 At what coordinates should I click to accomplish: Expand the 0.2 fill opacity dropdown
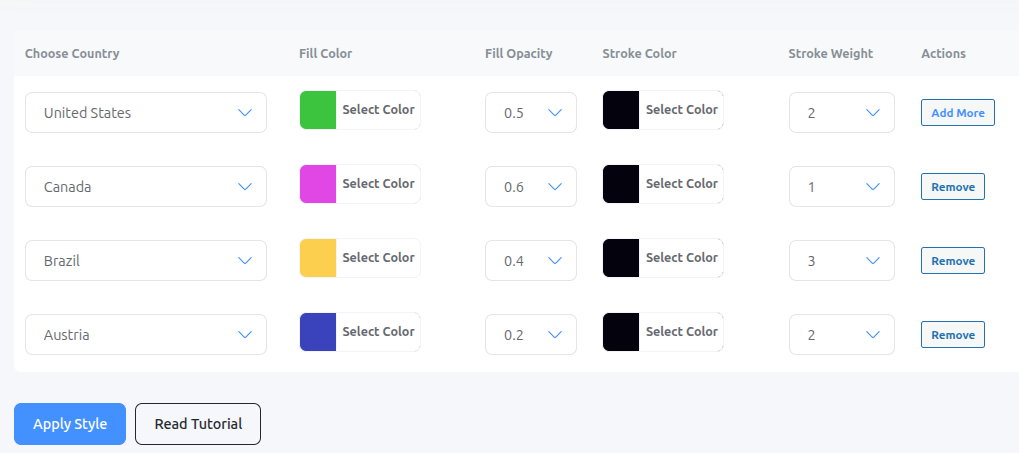[x=531, y=335]
